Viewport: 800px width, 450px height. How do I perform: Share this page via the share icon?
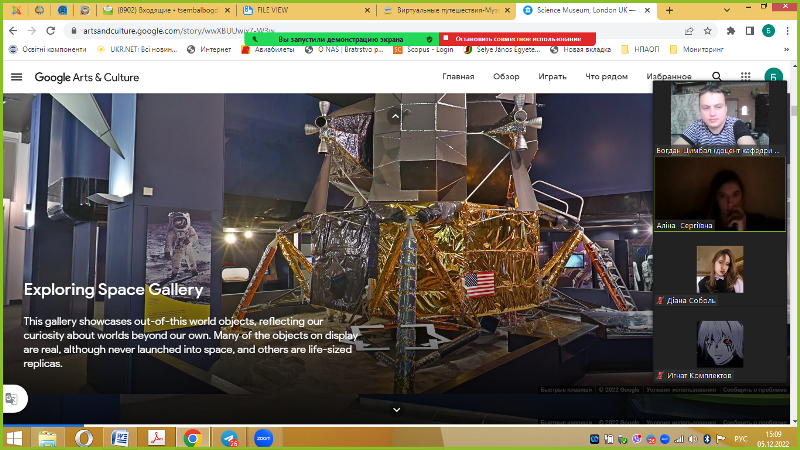pos(689,31)
